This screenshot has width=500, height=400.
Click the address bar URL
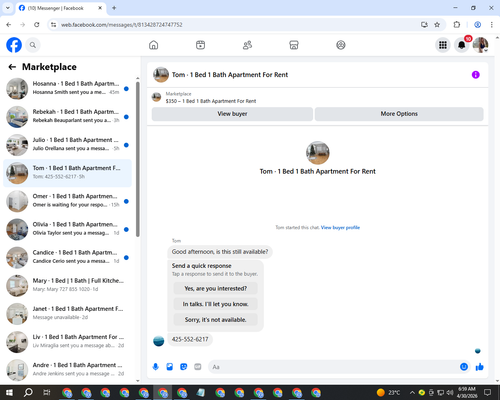point(122,25)
